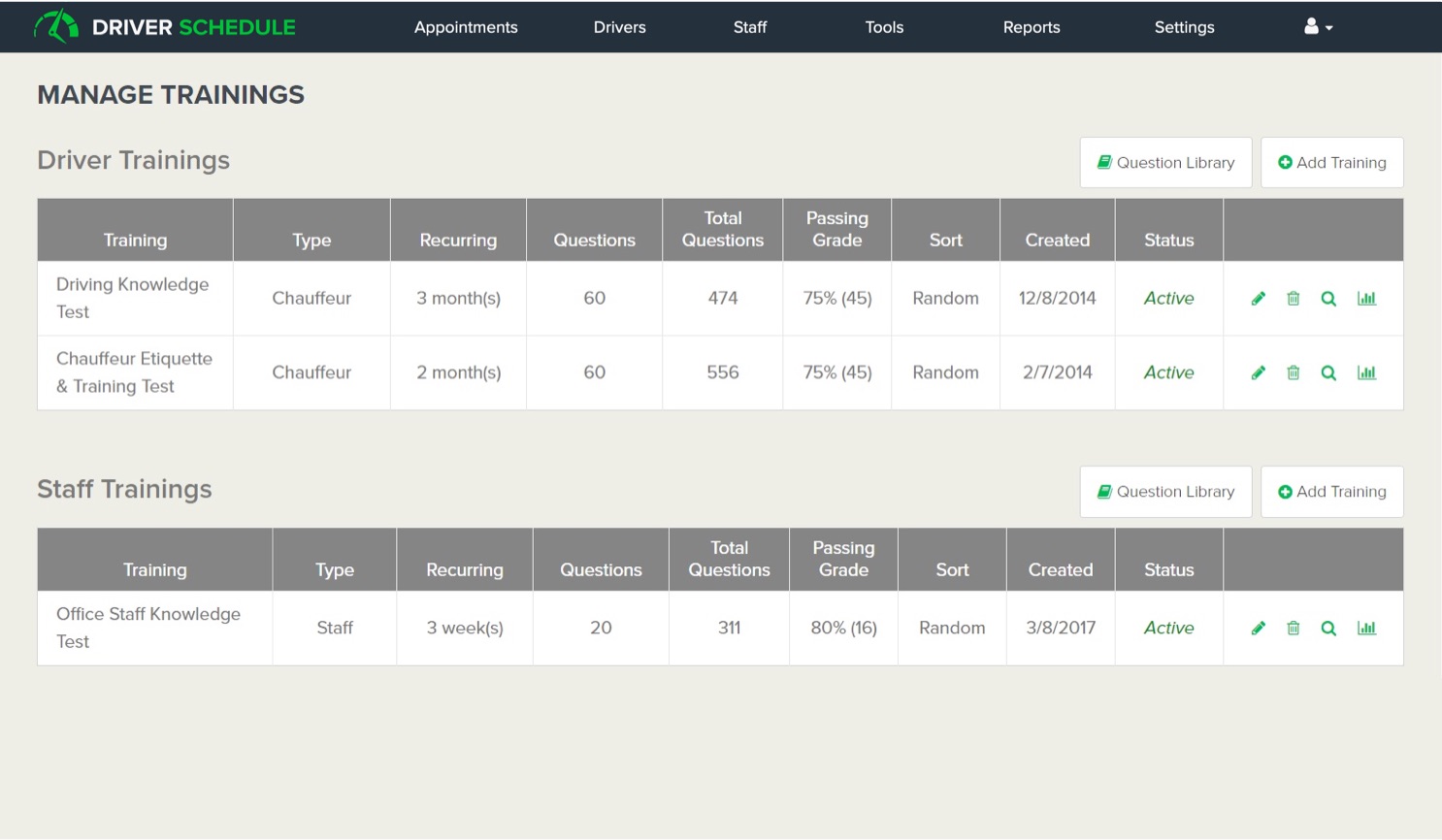Image resolution: width=1442 pixels, height=840 pixels.
Task: Open the Appointments menu
Action: click(x=466, y=27)
